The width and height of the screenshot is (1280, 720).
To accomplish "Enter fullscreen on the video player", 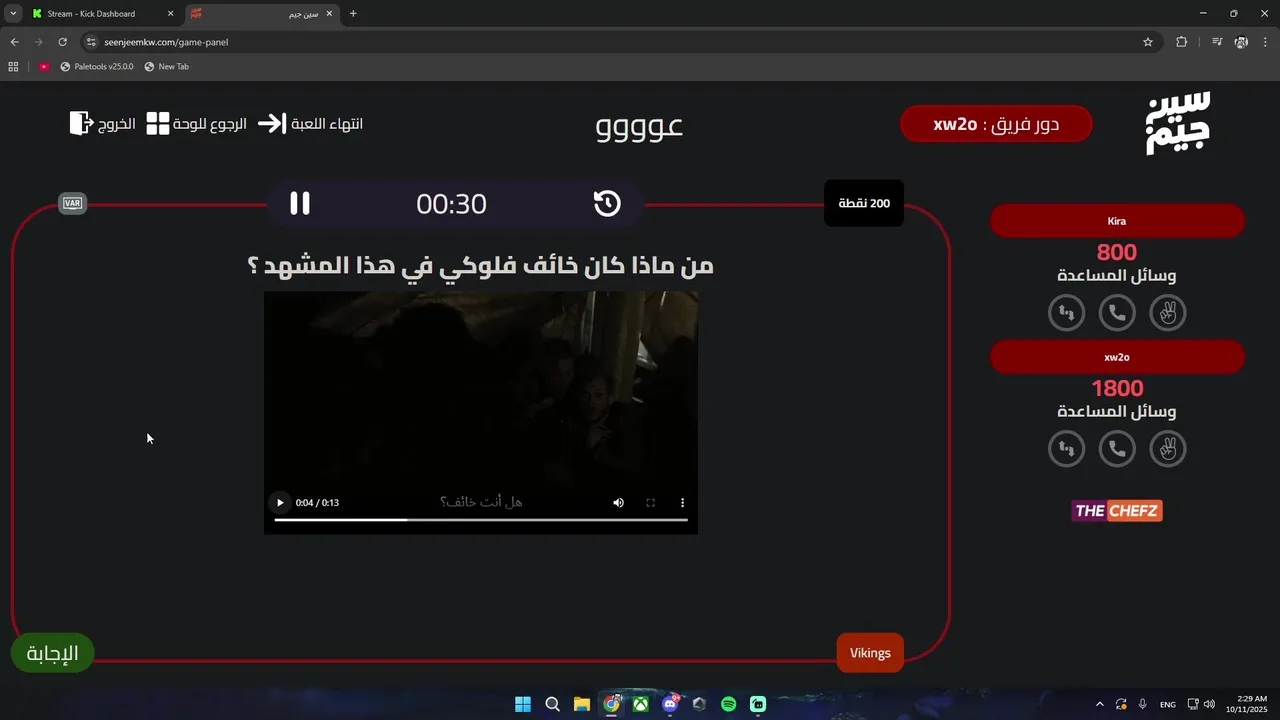I will (650, 503).
